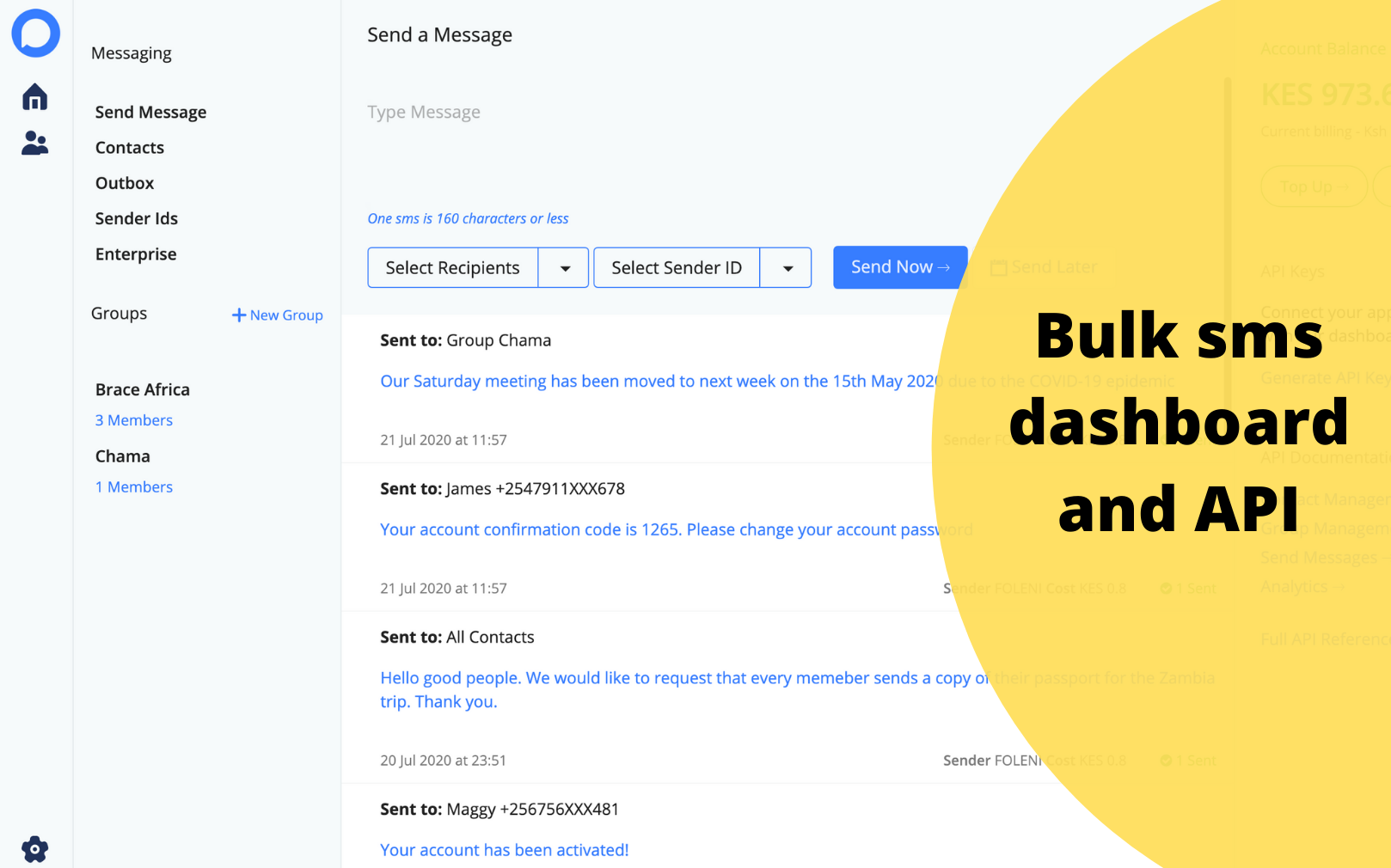Click the Sent to All Contacts heading
The image size is (1391, 868).
[457, 638]
